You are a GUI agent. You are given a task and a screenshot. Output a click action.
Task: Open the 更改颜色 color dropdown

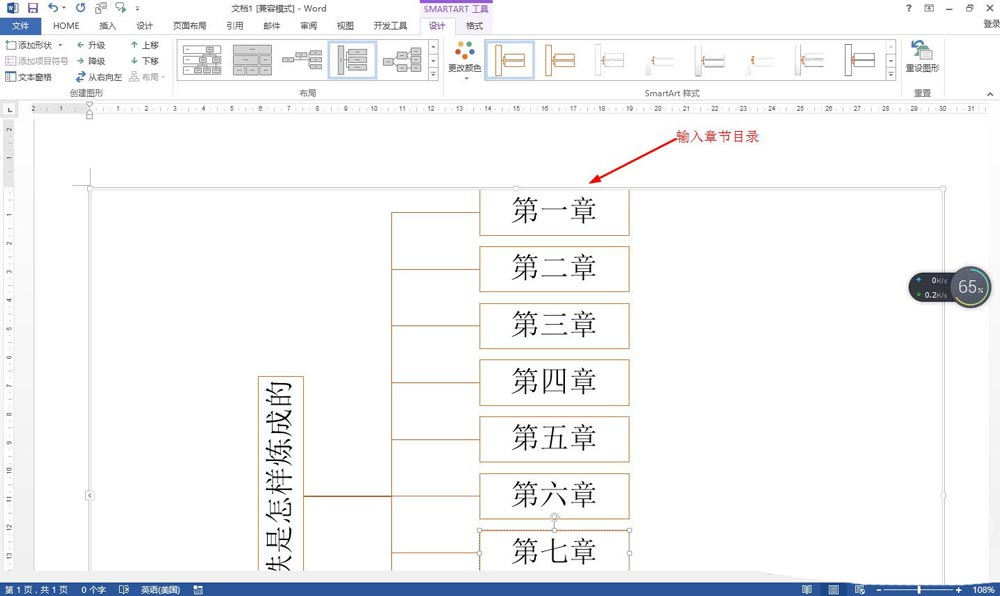pyautogui.click(x=464, y=60)
